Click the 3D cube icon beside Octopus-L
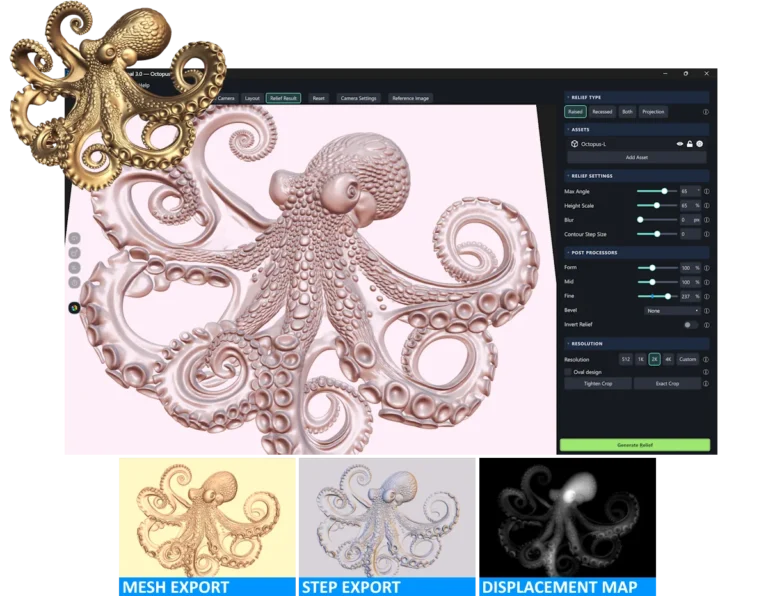 pos(575,144)
